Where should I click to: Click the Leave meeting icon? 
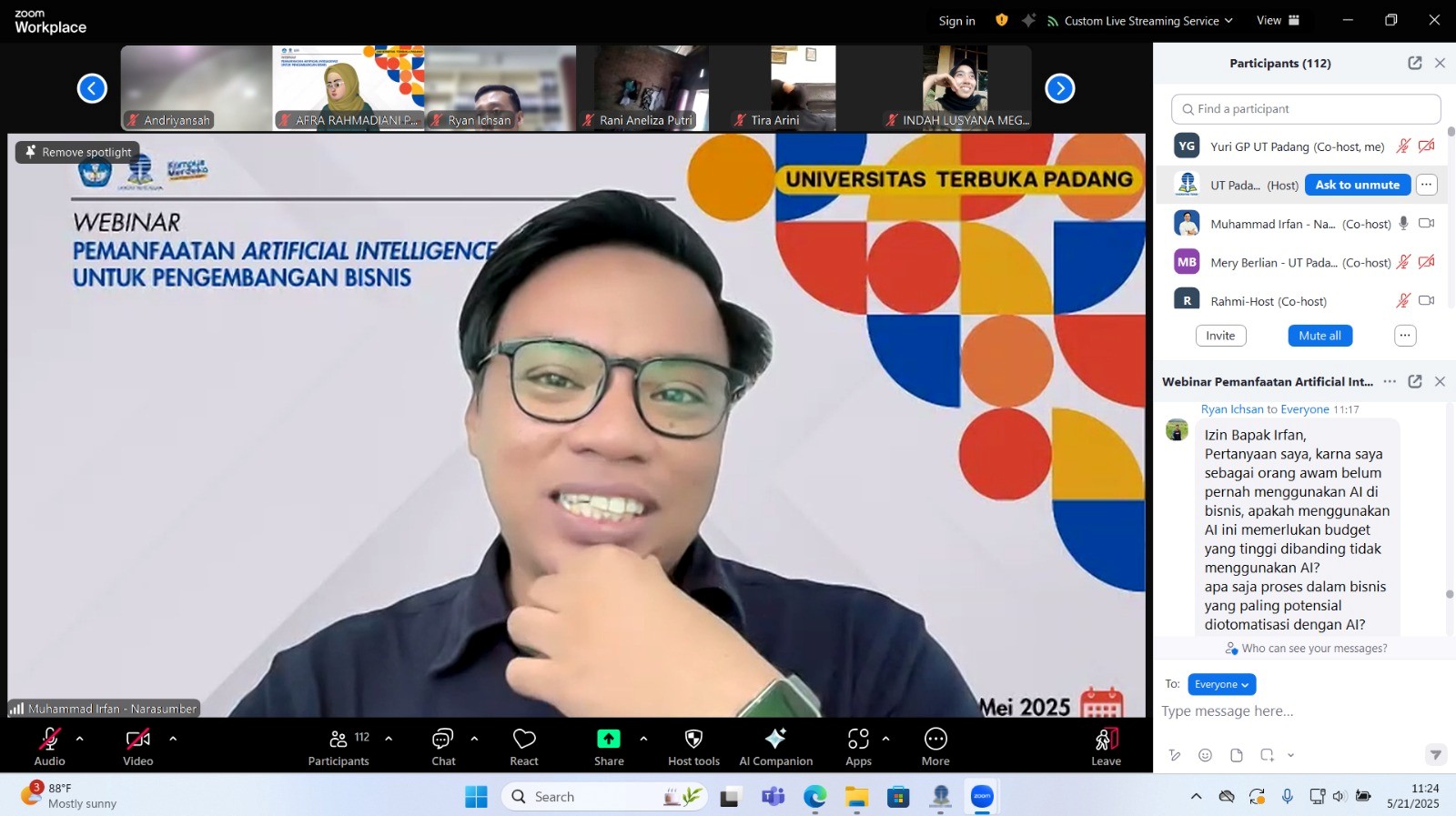point(1106,739)
